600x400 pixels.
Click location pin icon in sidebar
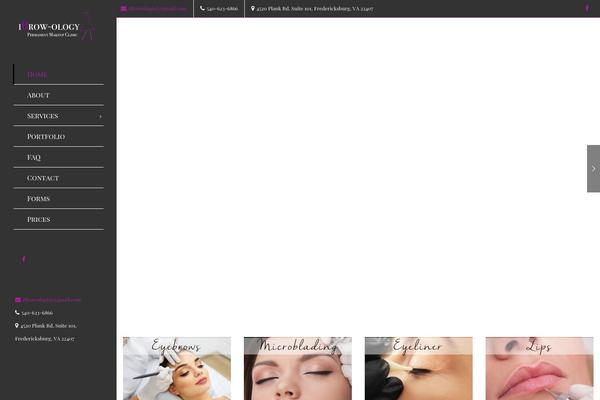17,325
